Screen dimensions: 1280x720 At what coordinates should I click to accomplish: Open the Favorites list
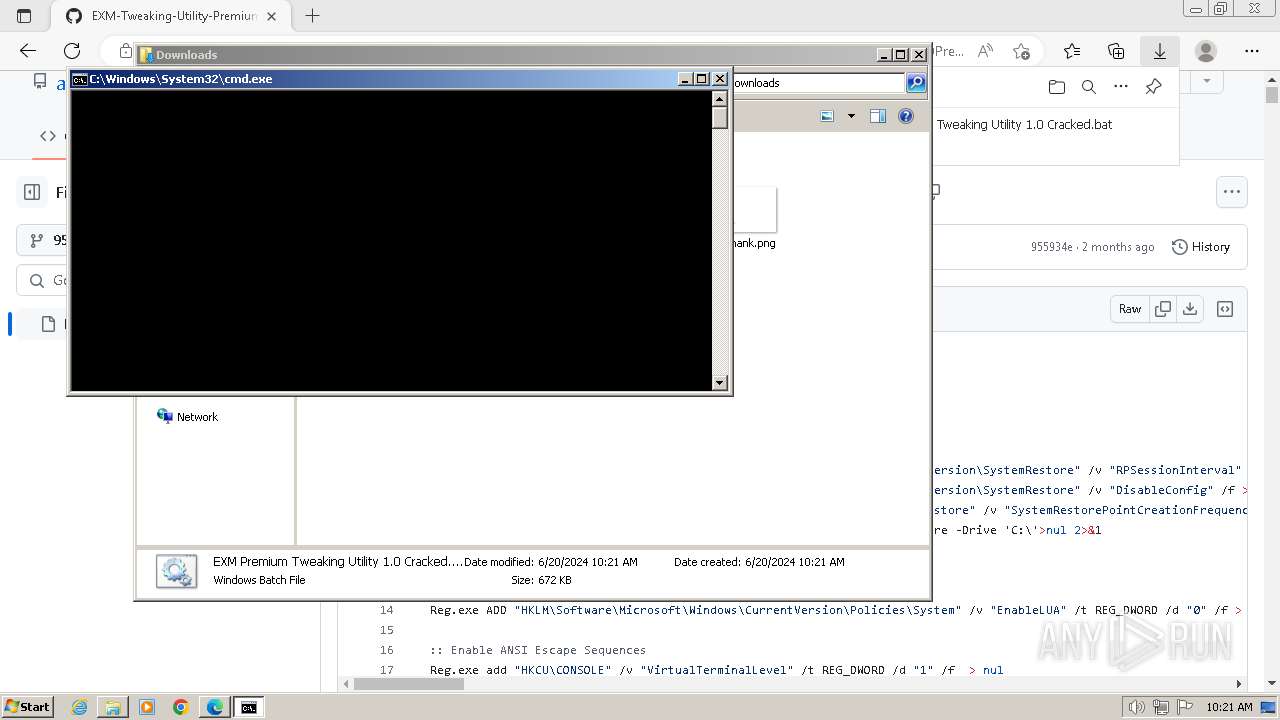pos(1072,51)
